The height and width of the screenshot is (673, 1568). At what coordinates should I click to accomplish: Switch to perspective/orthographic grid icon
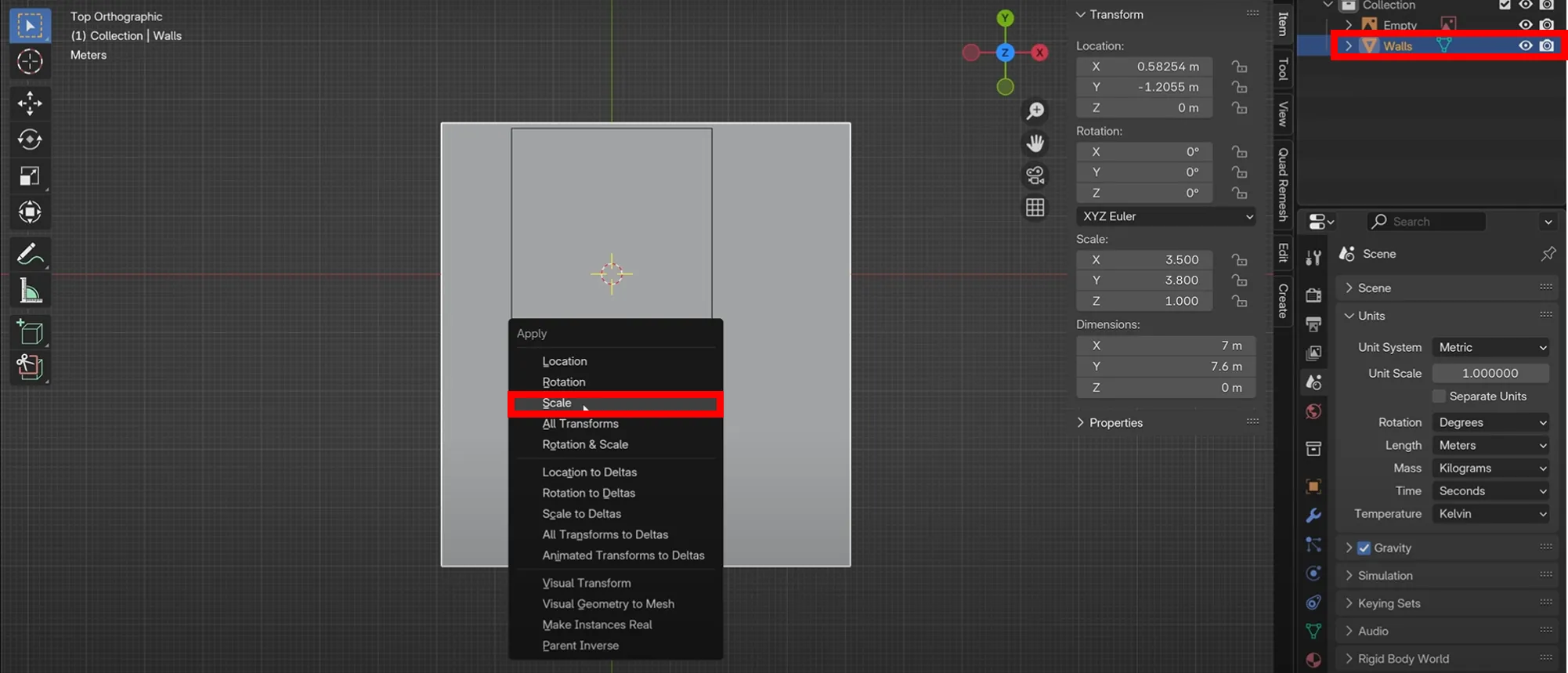click(1035, 208)
